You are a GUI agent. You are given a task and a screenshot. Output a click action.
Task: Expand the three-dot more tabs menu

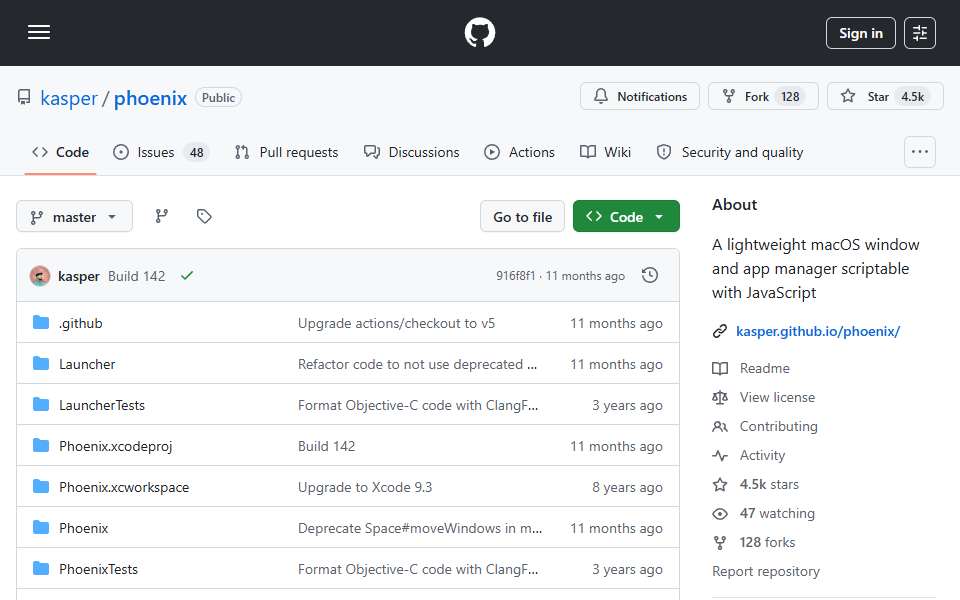[920, 152]
